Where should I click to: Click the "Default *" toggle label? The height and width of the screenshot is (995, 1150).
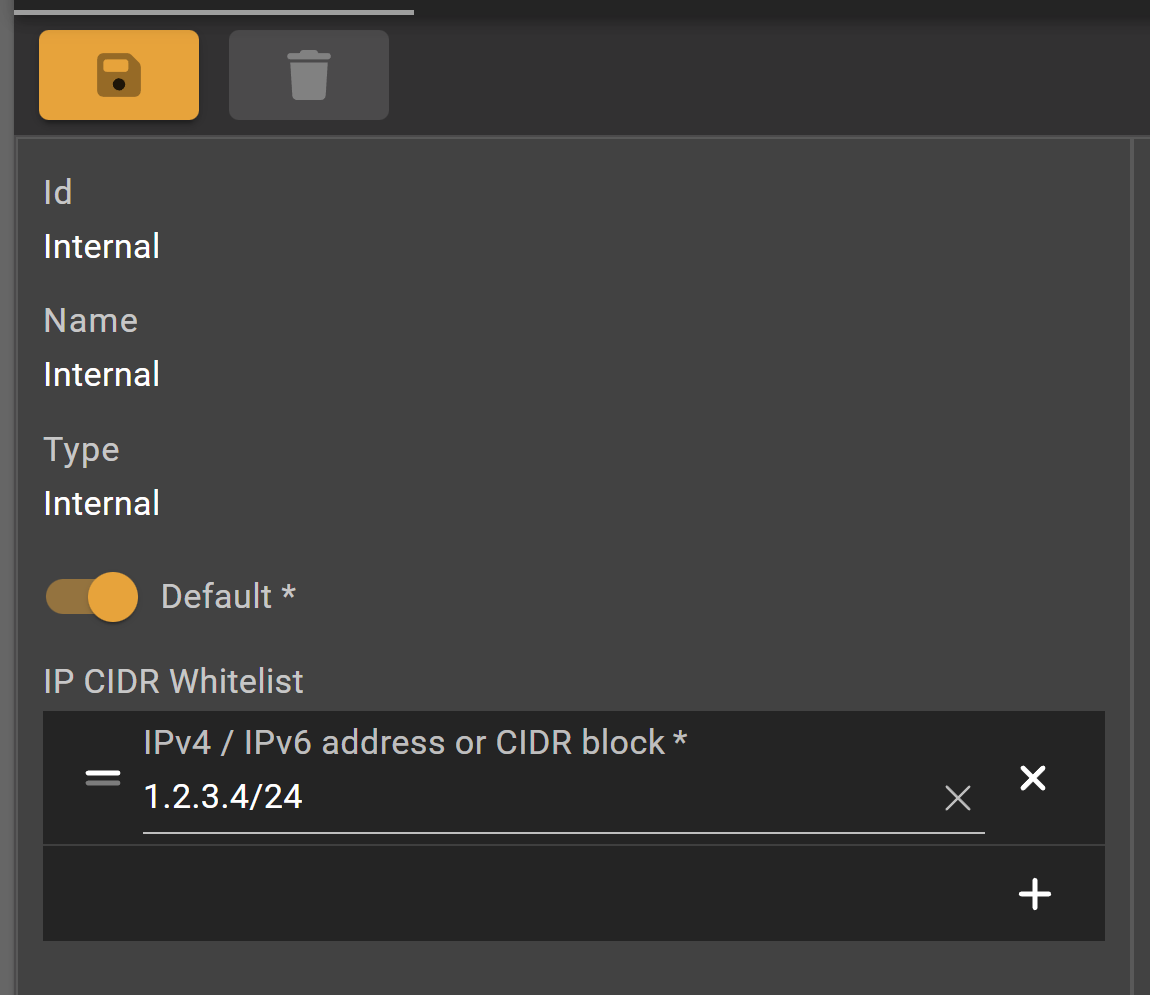pyautogui.click(x=229, y=597)
